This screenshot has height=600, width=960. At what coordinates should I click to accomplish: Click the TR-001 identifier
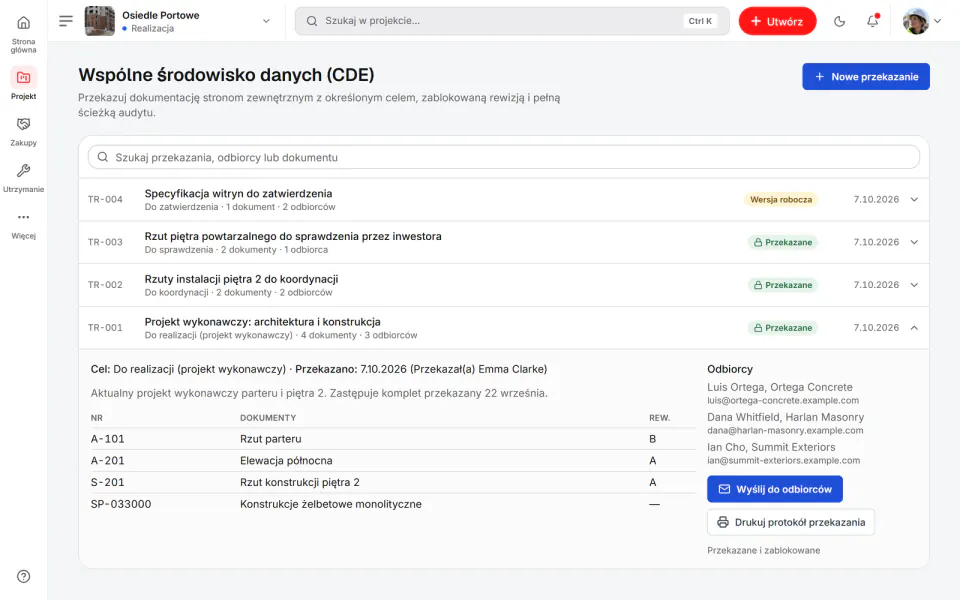105,328
